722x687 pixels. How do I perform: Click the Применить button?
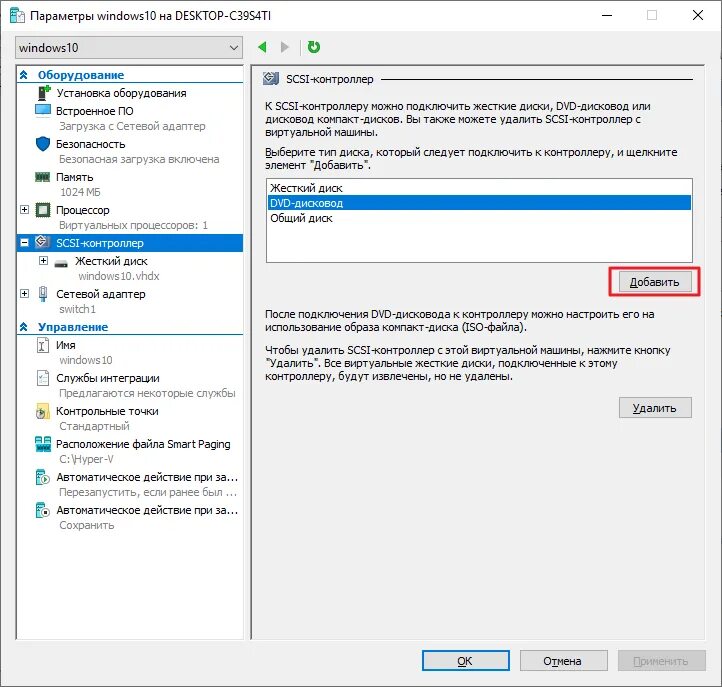click(x=661, y=661)
